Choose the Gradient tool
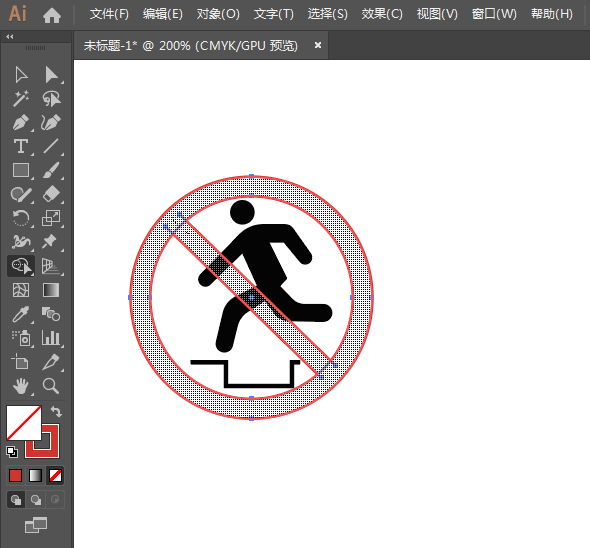 coord(51,290)
